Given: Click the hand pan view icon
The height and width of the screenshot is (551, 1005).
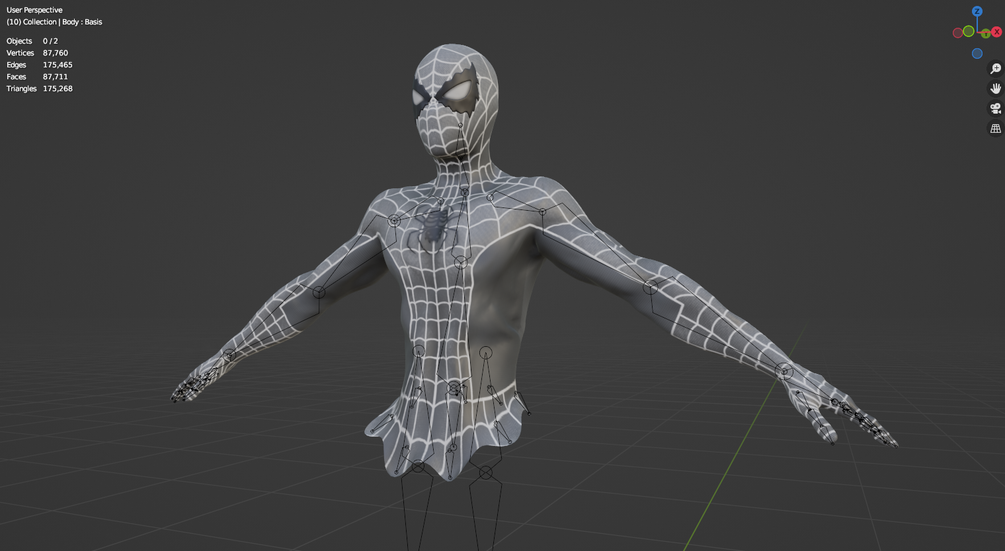Looking at the screenshot, I should coord(995,88).
